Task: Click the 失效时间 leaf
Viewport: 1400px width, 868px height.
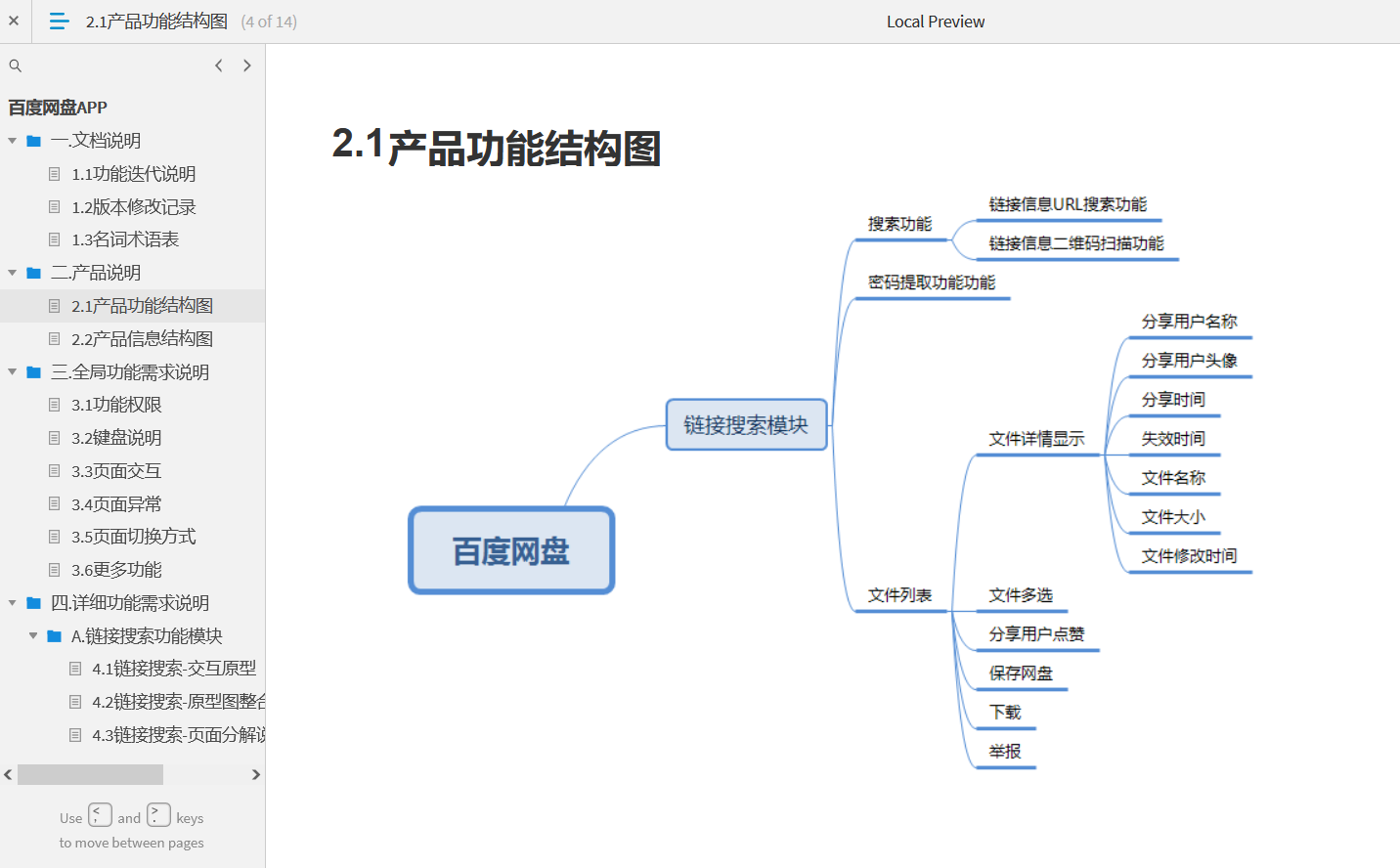Action: (1173, 439)
